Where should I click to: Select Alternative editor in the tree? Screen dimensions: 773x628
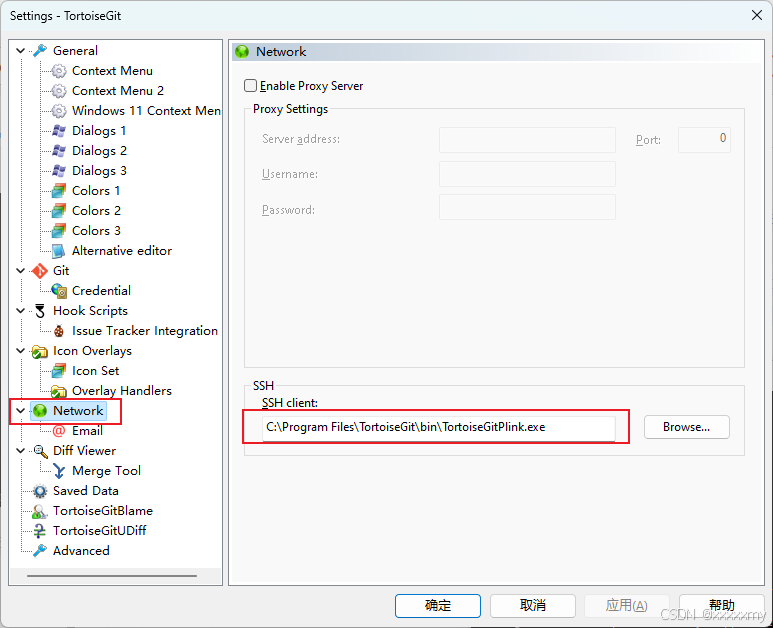pos(122,251)
